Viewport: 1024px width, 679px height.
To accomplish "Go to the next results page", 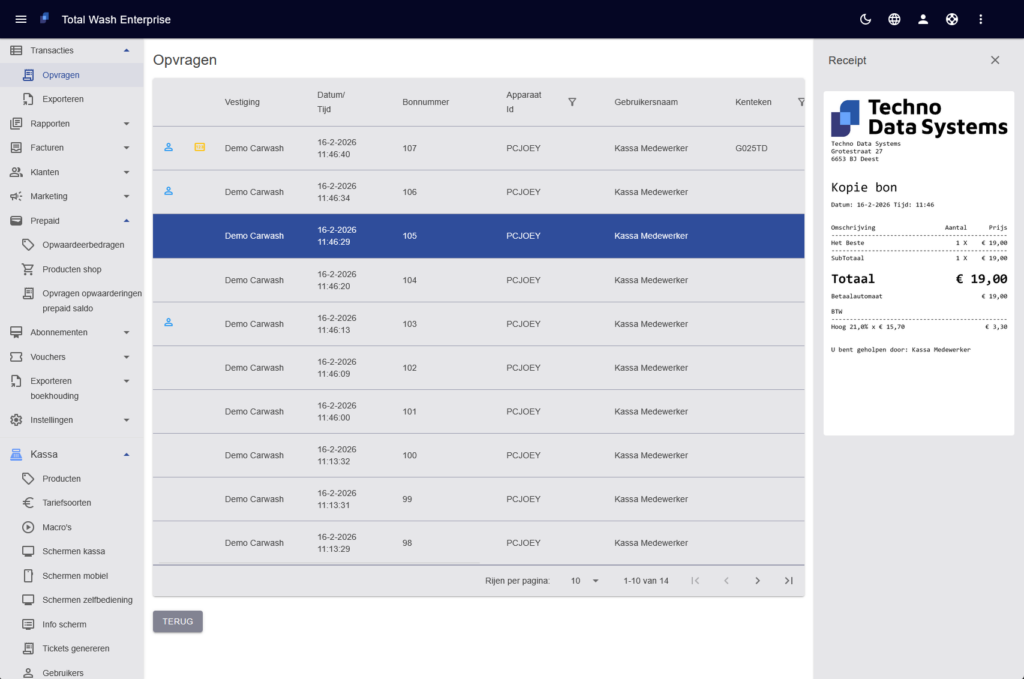I will pyautogui.click(x=757, y=581).
